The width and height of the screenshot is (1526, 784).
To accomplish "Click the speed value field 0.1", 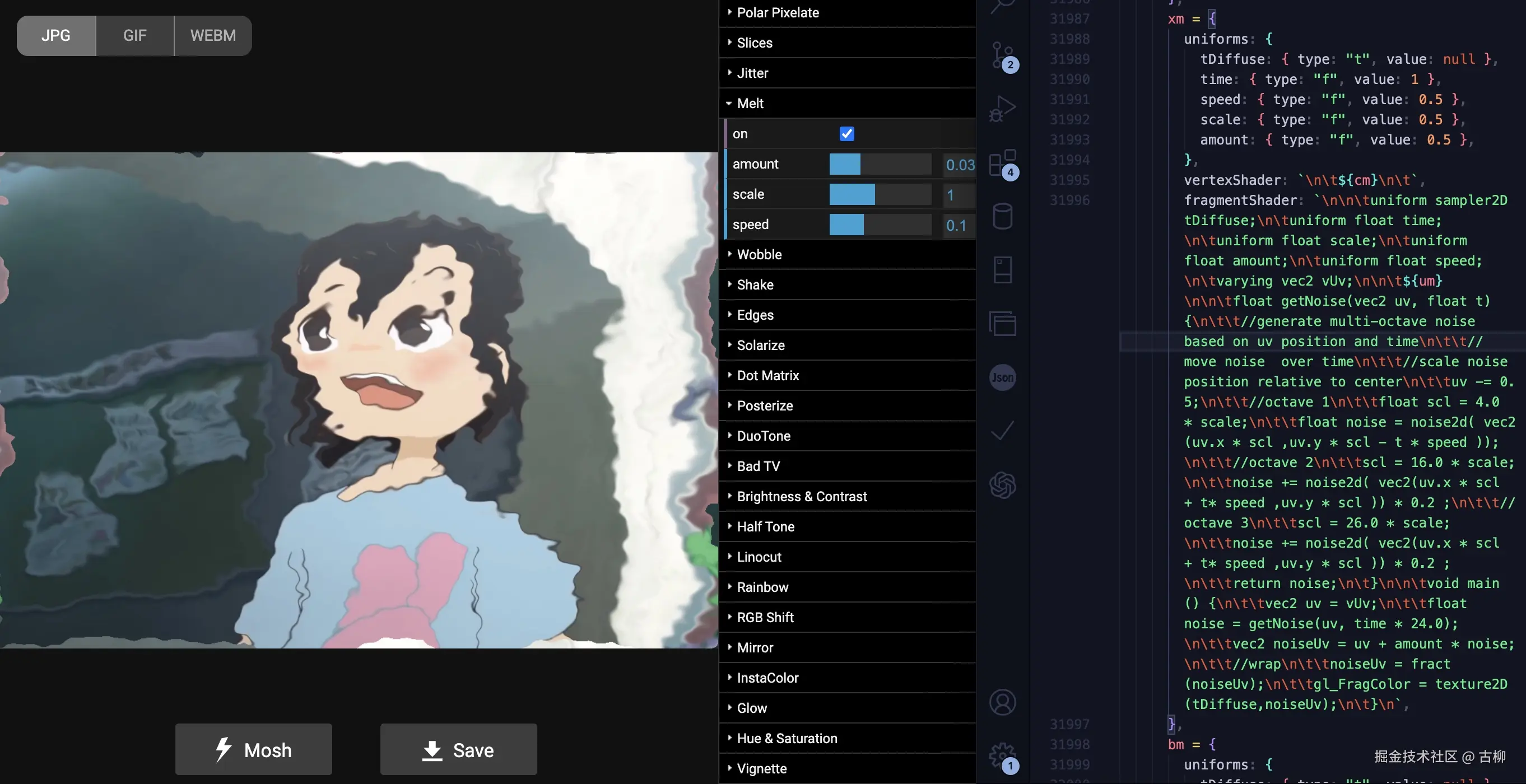I will [957, 225].
